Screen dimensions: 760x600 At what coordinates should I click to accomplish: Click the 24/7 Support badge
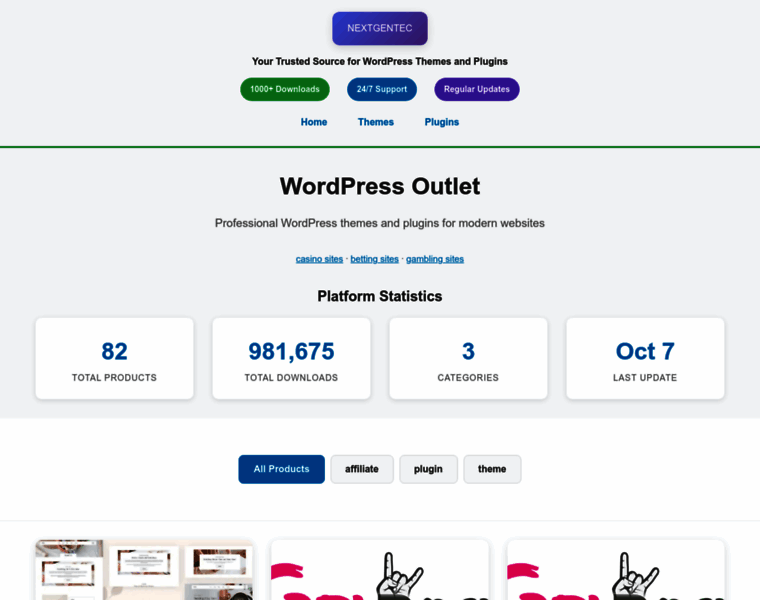pyautogui.click(x=381, y=89)
